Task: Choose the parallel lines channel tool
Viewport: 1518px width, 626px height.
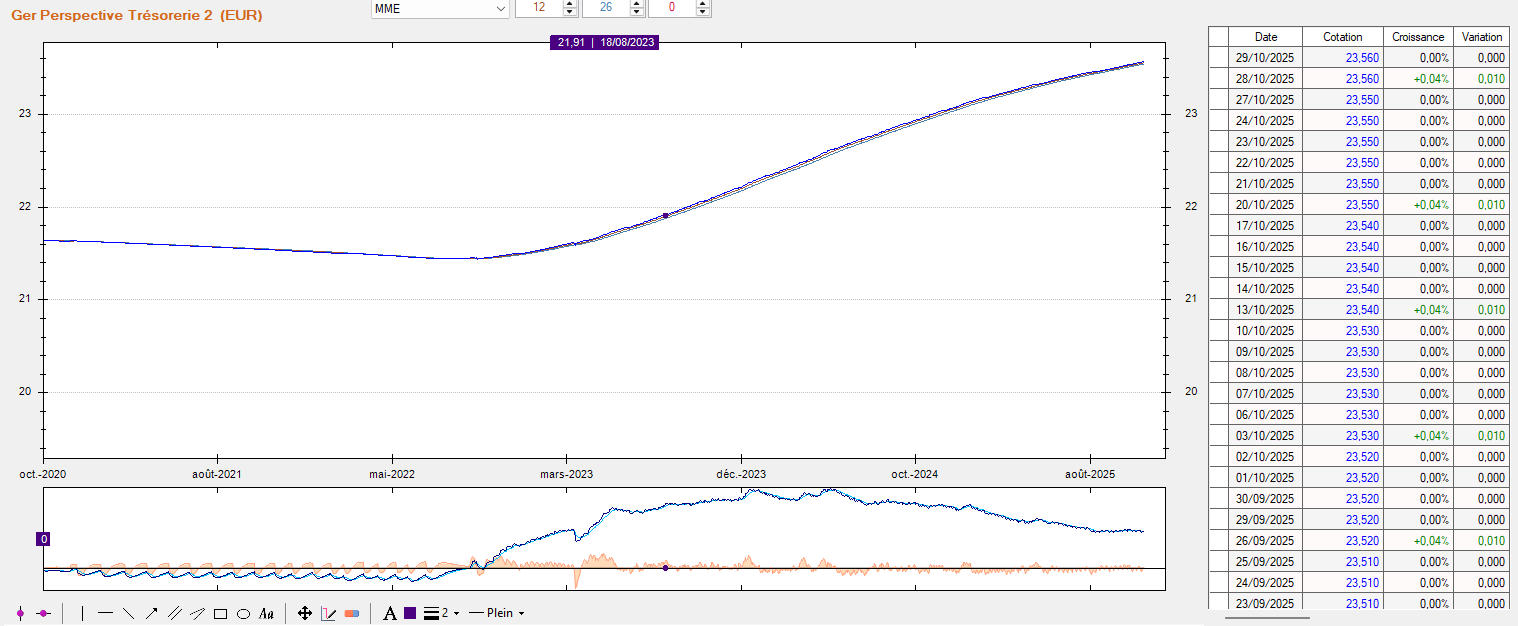Action: point(174,613)
